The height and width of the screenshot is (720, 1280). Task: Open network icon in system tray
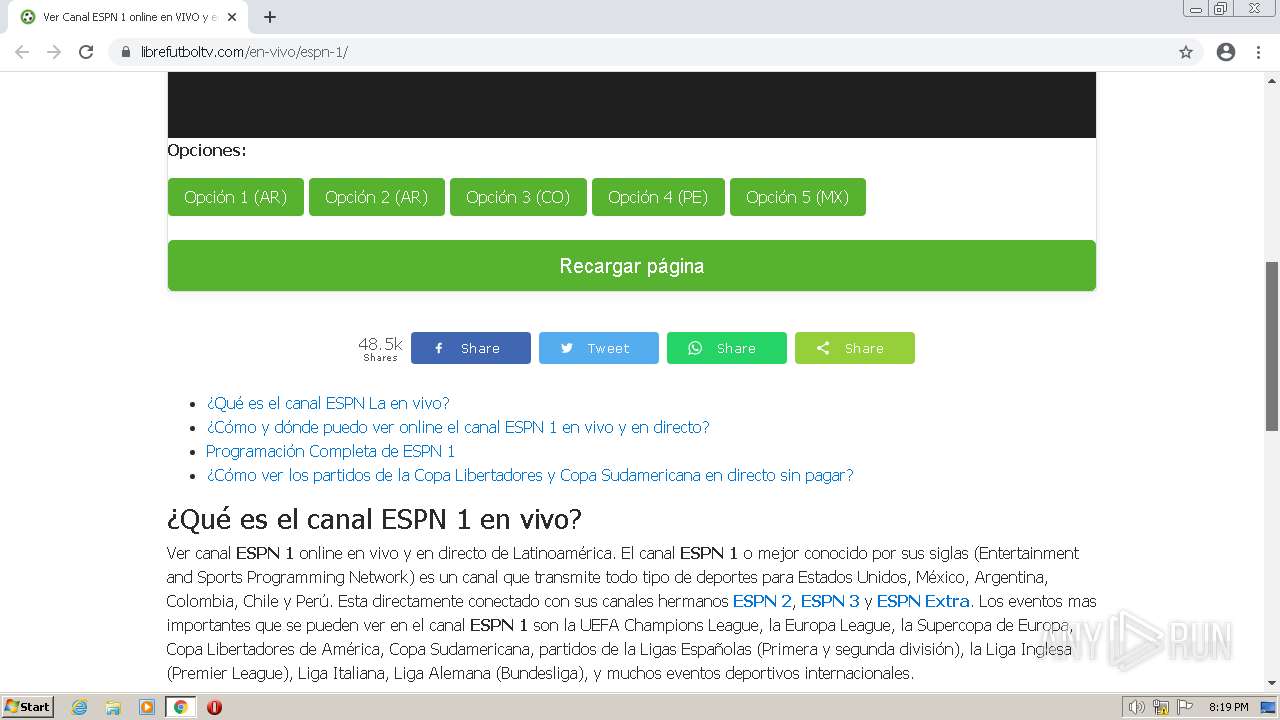click(x=1161, y=707)
